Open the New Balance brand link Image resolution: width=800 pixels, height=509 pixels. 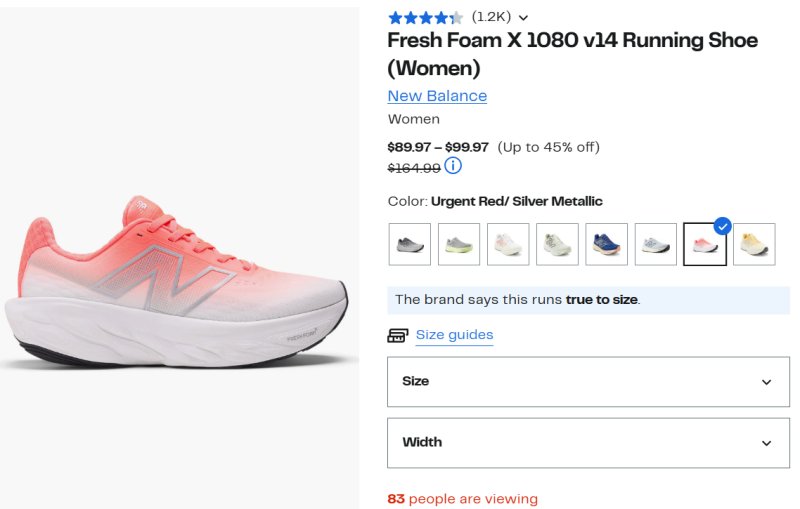pos(437,96)
